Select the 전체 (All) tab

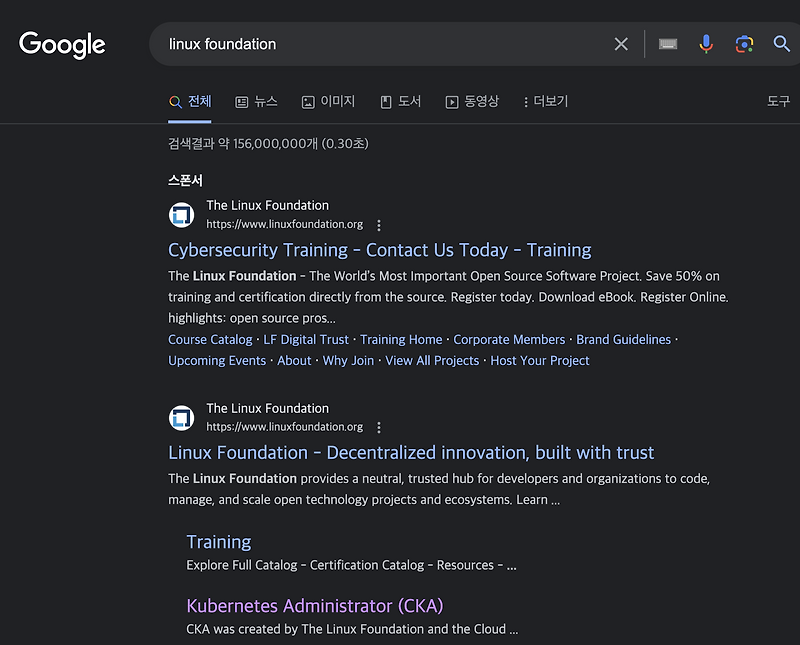(190, 102)
